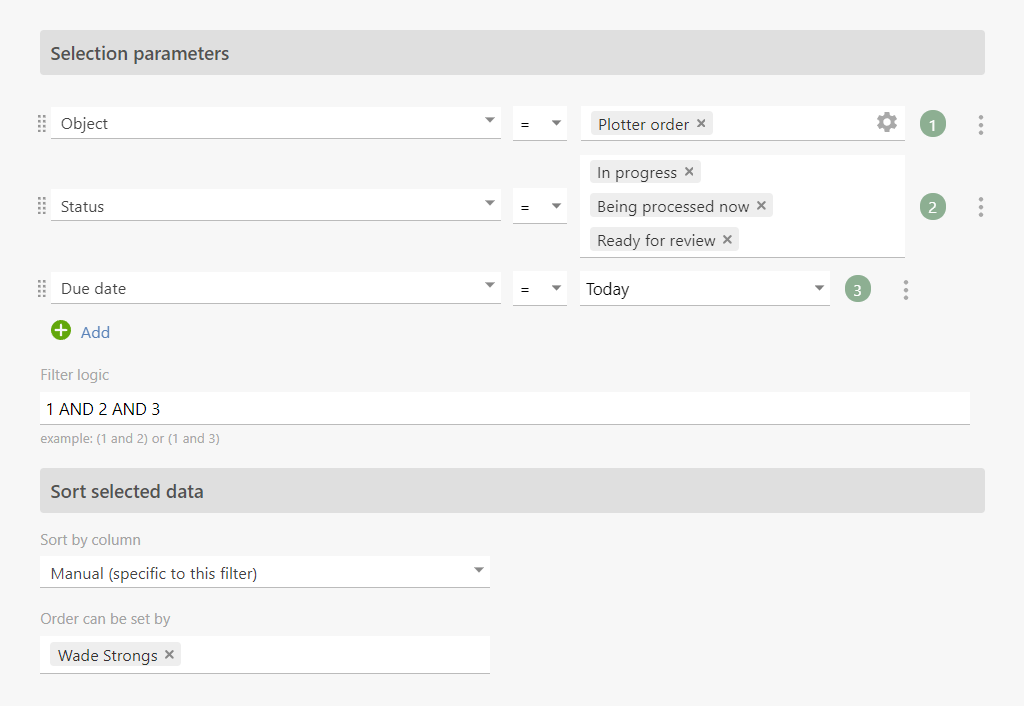Click the Order can be set by label
Viewport: 1024px width, 706px height.
click(105, 618)
